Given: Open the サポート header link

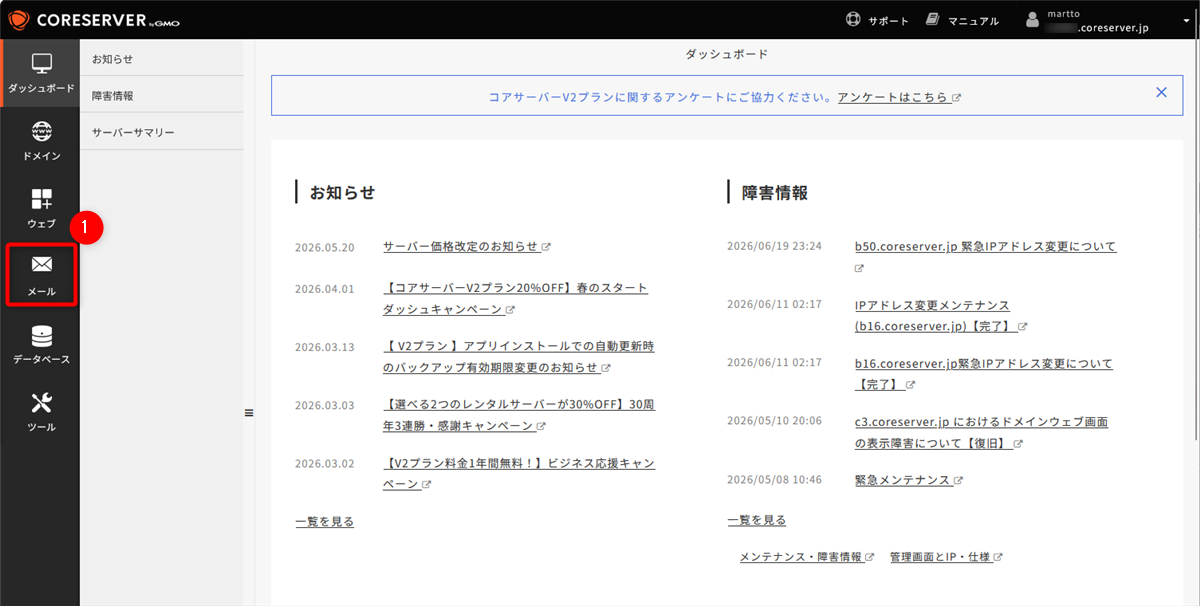Looking at the screenshot, I should (x=888, y=21).
